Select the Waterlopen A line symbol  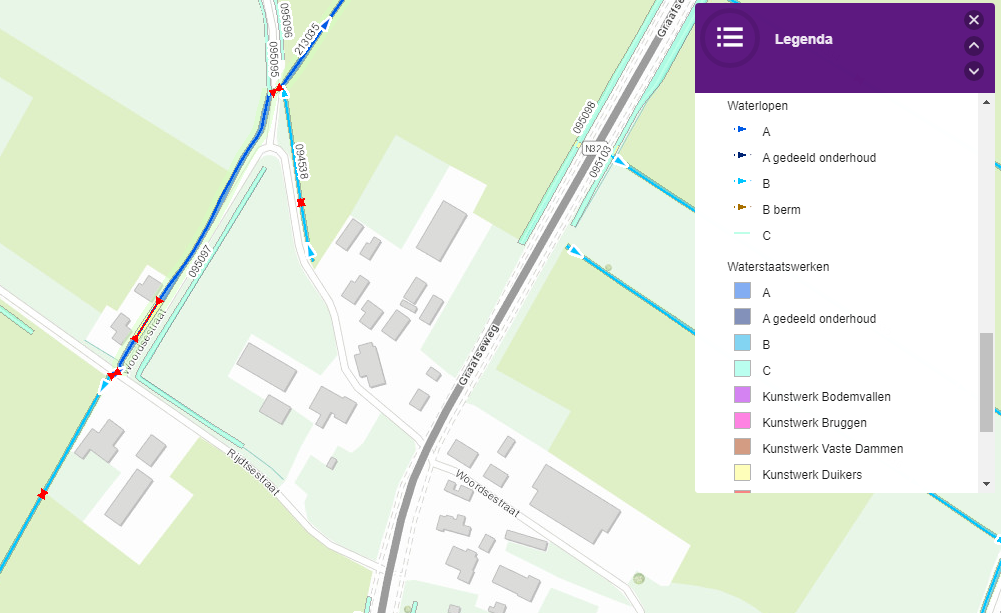click(x=739, y=131)
